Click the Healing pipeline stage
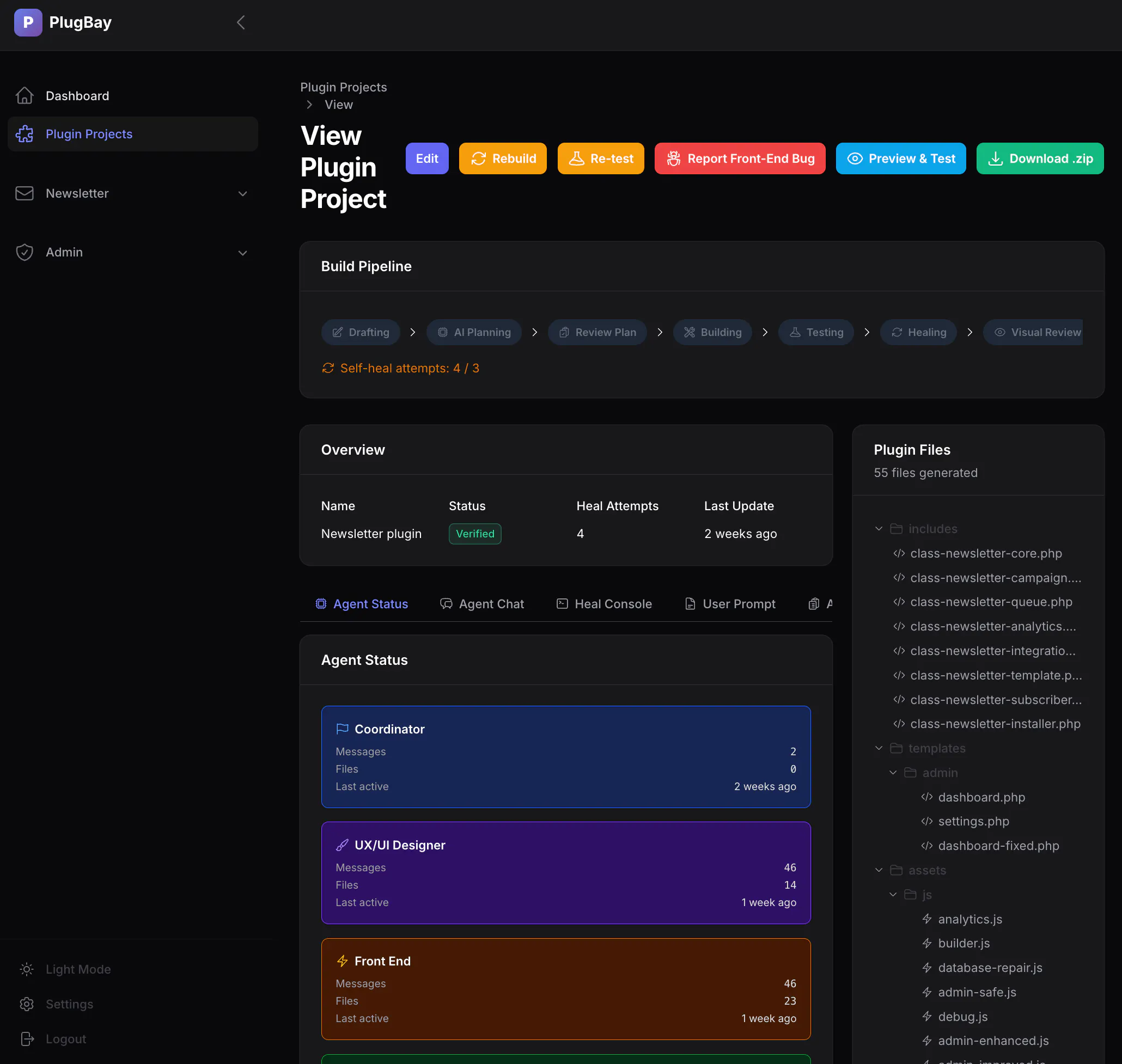This screenshot has height=1064, width=1122. tap(918, 332)
